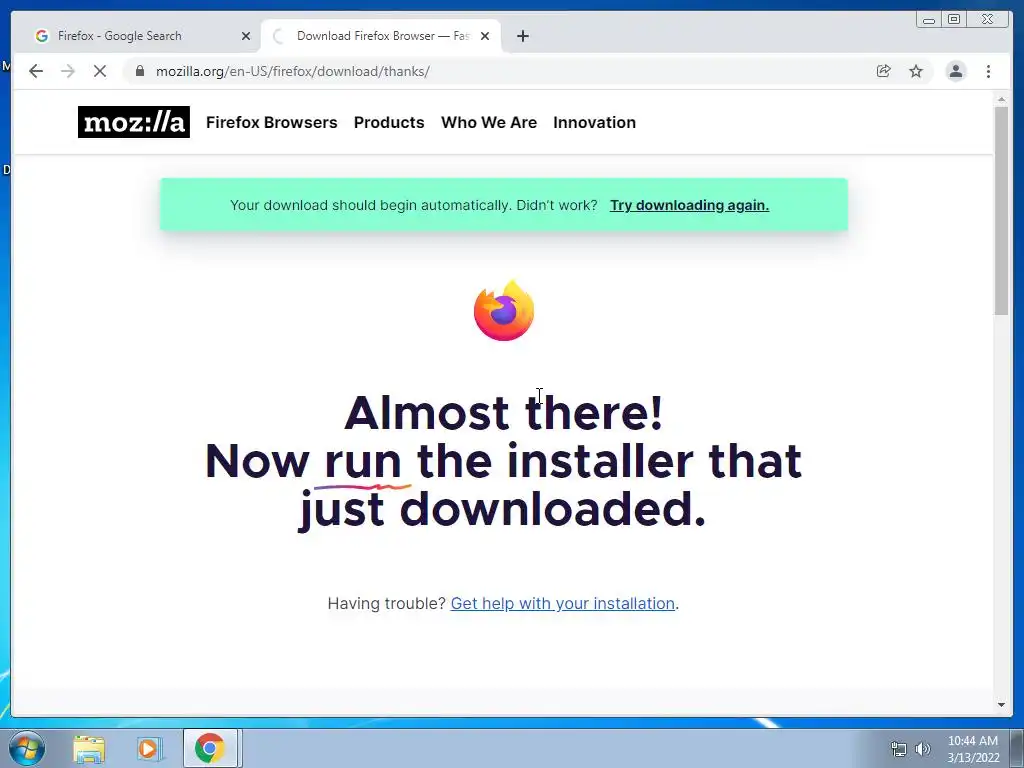Click the volume speaker tray icon
The image size is (1024, 768).
pyautogui.click(x=923, y=749)
